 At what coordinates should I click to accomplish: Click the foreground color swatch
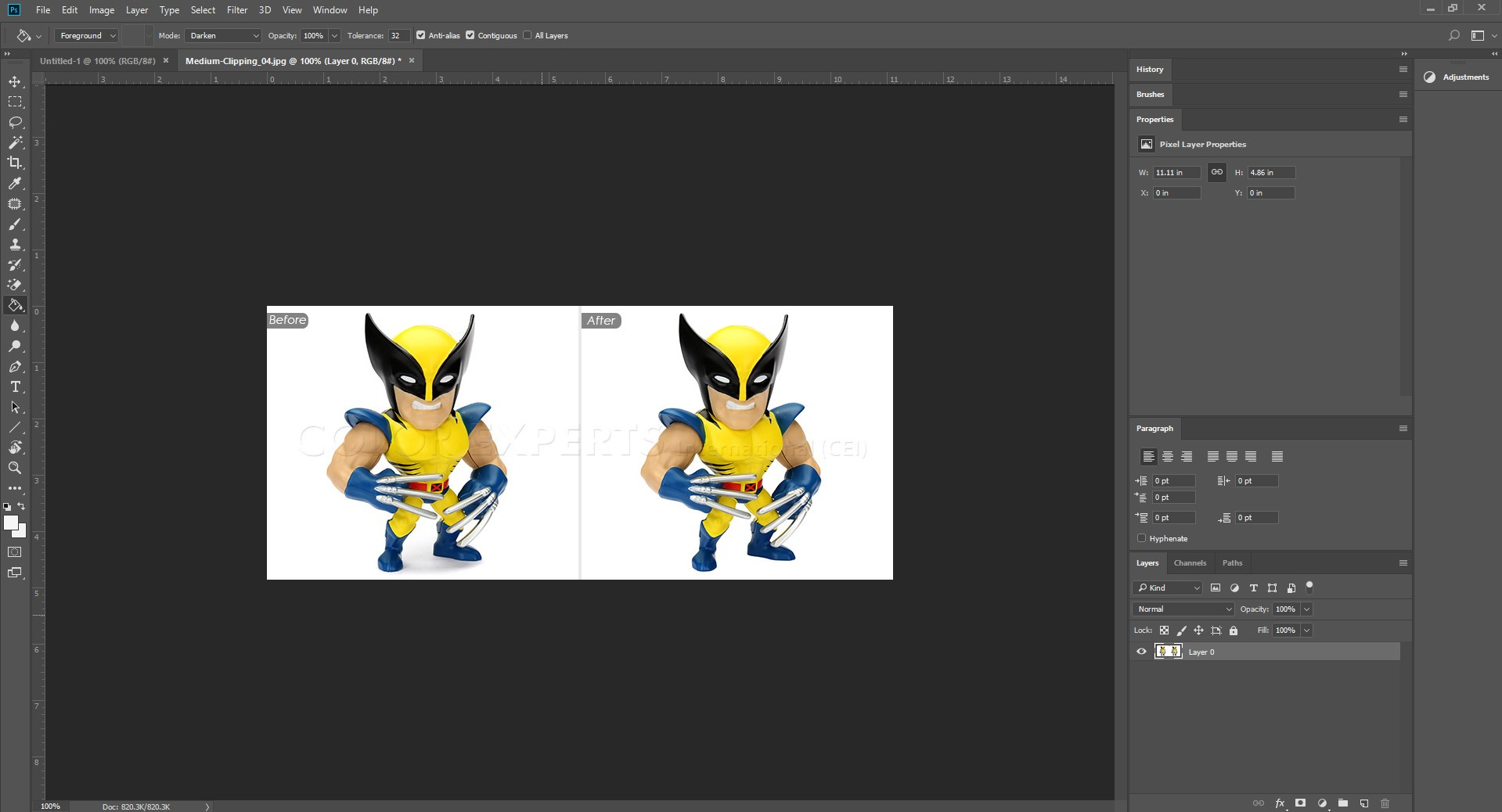coord(10,523)
